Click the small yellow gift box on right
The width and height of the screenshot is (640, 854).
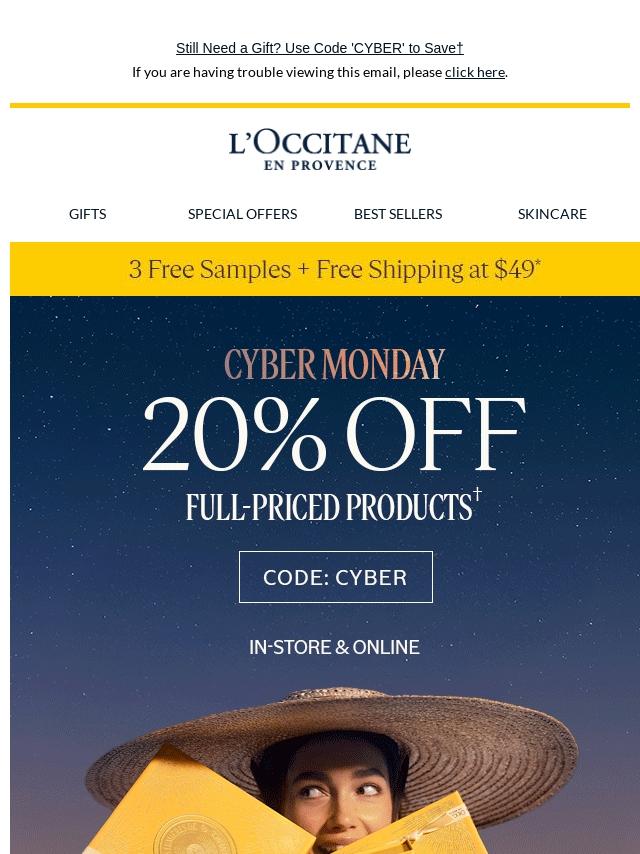coord(440,825)
